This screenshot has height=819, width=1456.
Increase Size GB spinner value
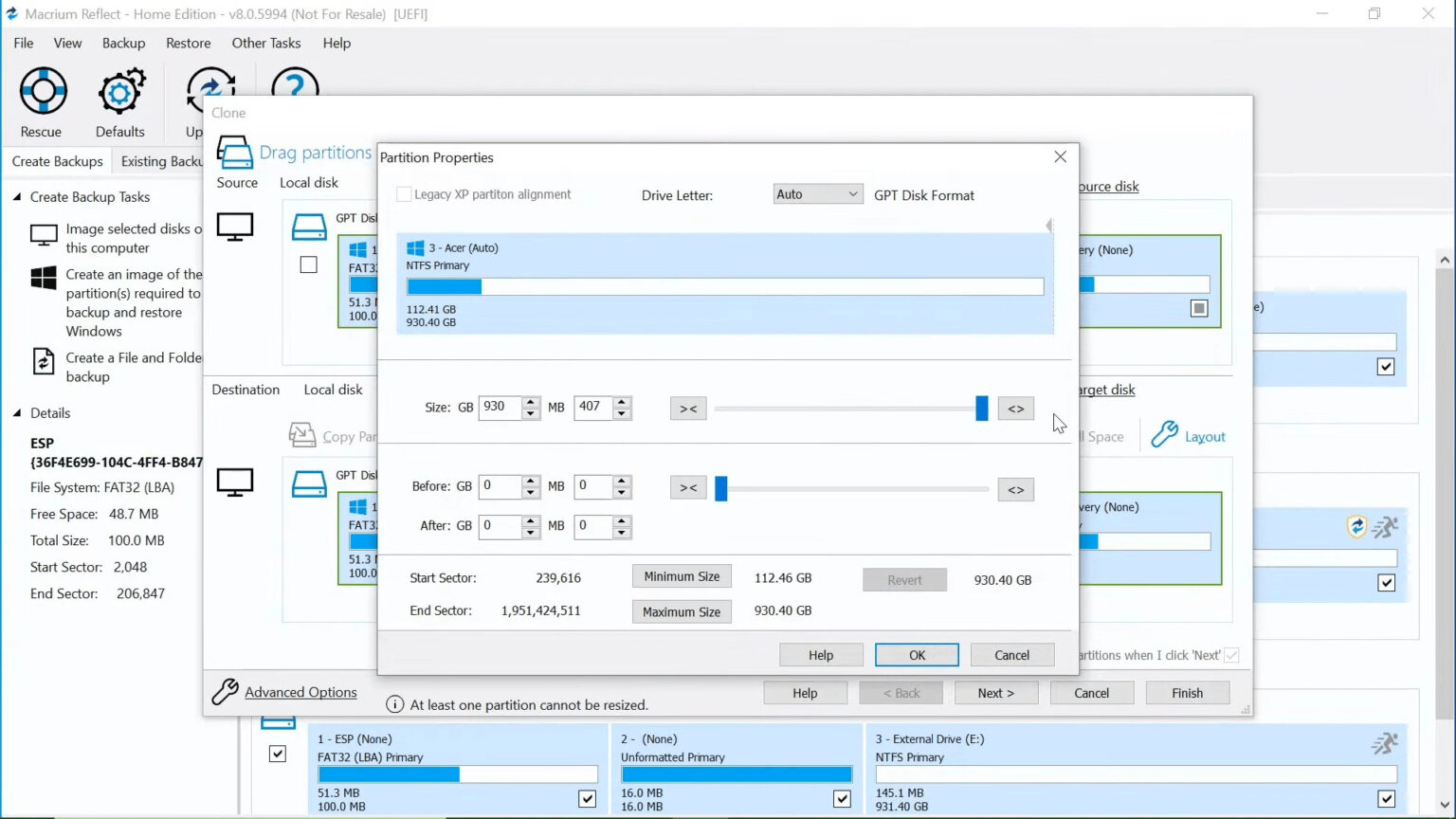click(531, 403)
